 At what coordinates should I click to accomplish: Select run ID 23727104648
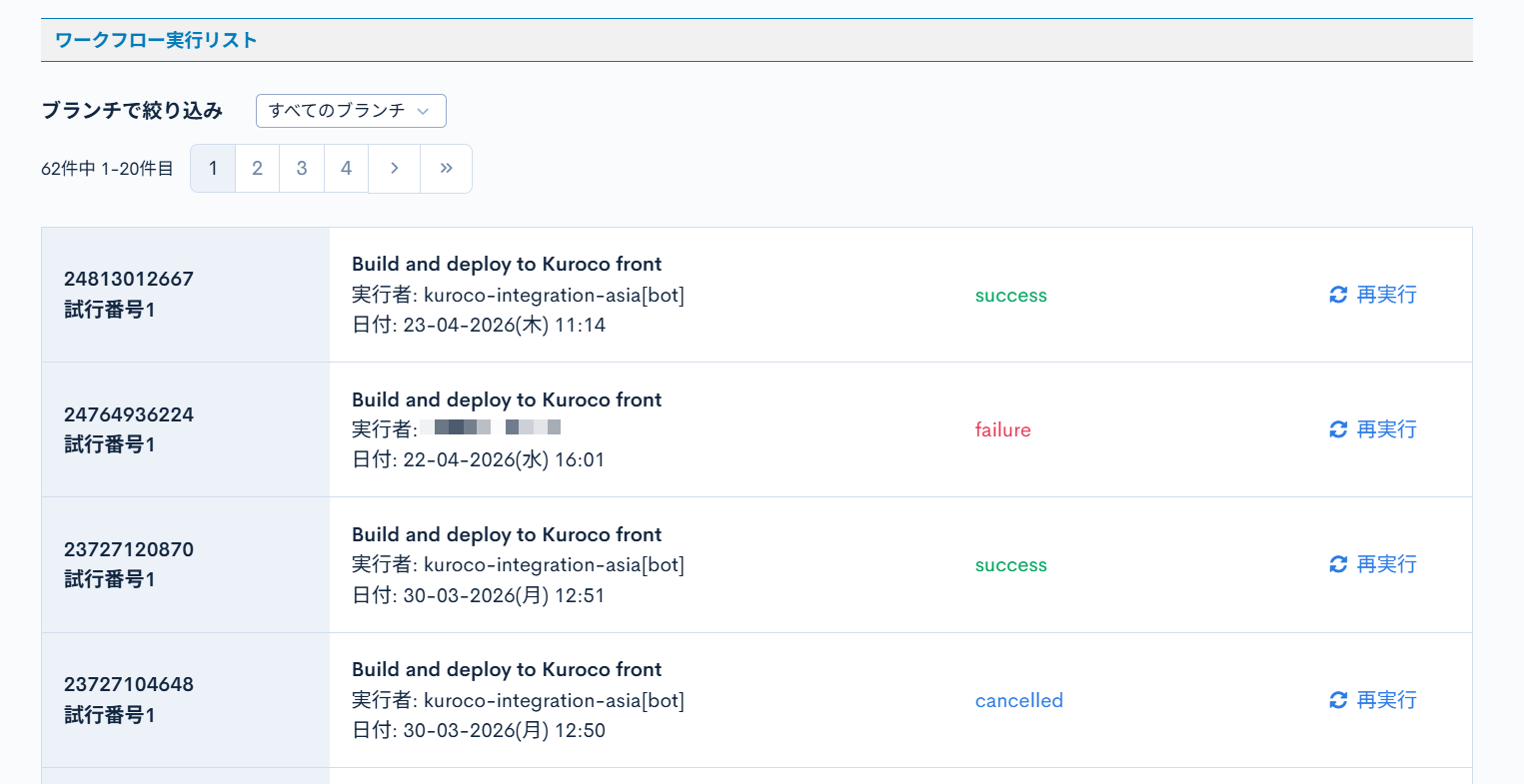coord(129,684)
